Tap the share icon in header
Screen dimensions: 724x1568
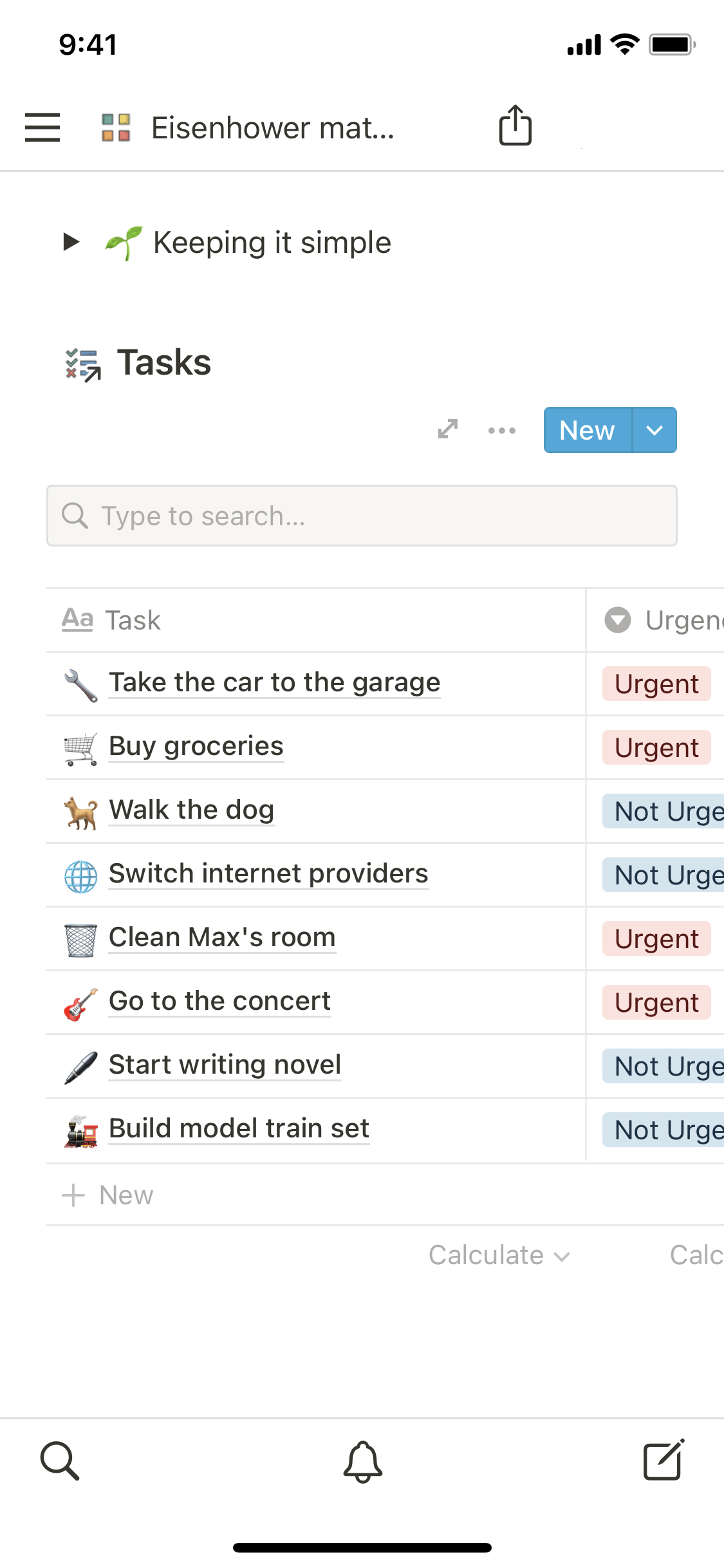515,126
